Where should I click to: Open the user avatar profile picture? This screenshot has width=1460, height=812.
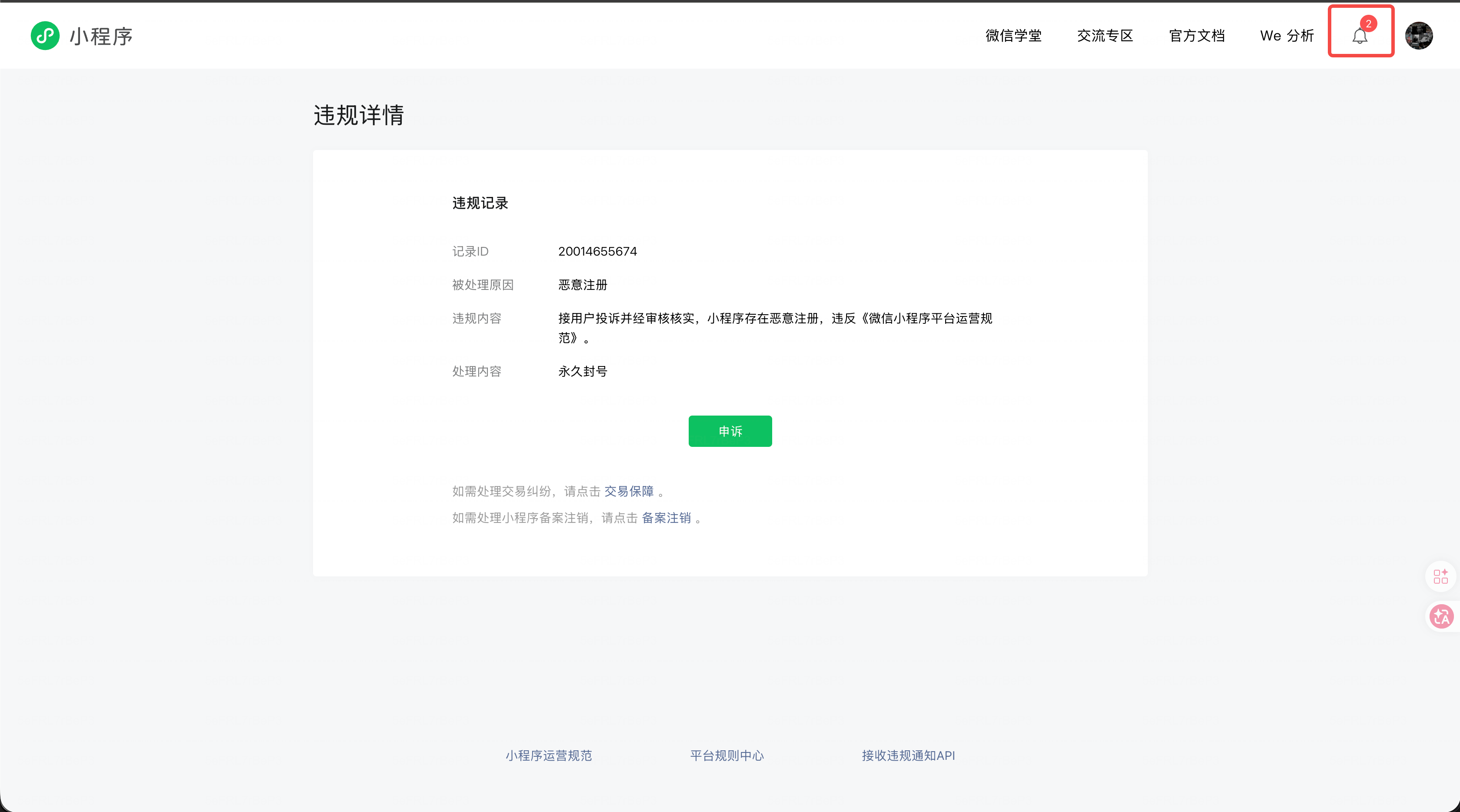pos(1419,36)
